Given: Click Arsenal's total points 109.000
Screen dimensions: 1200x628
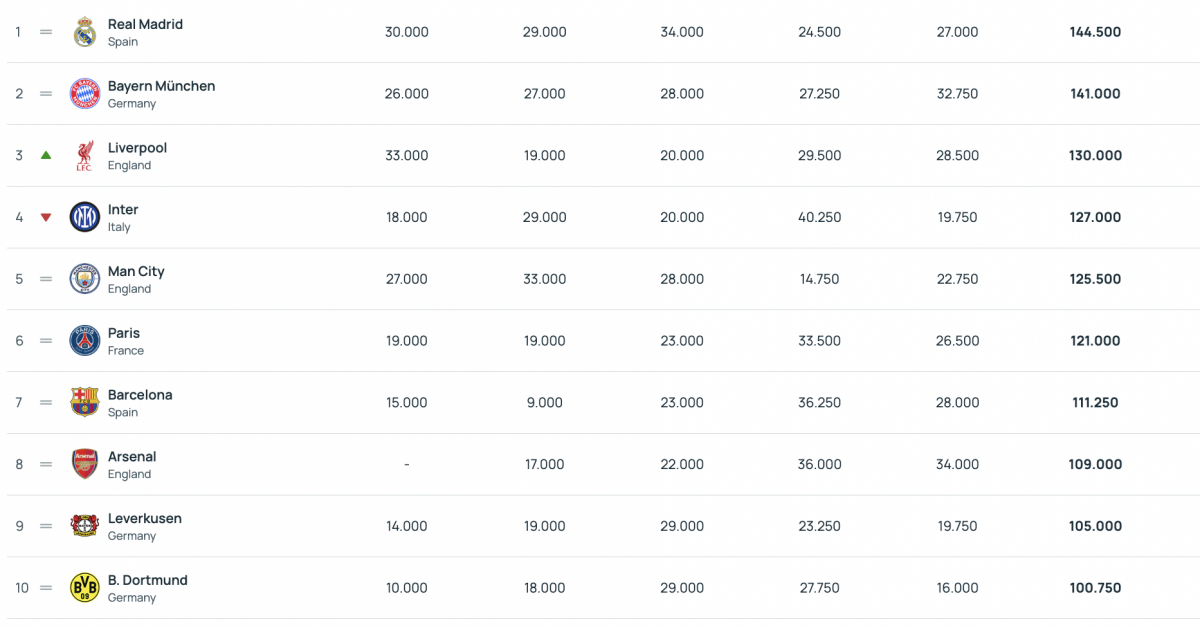Looking at the screenshot, I should coord(1095,464).
